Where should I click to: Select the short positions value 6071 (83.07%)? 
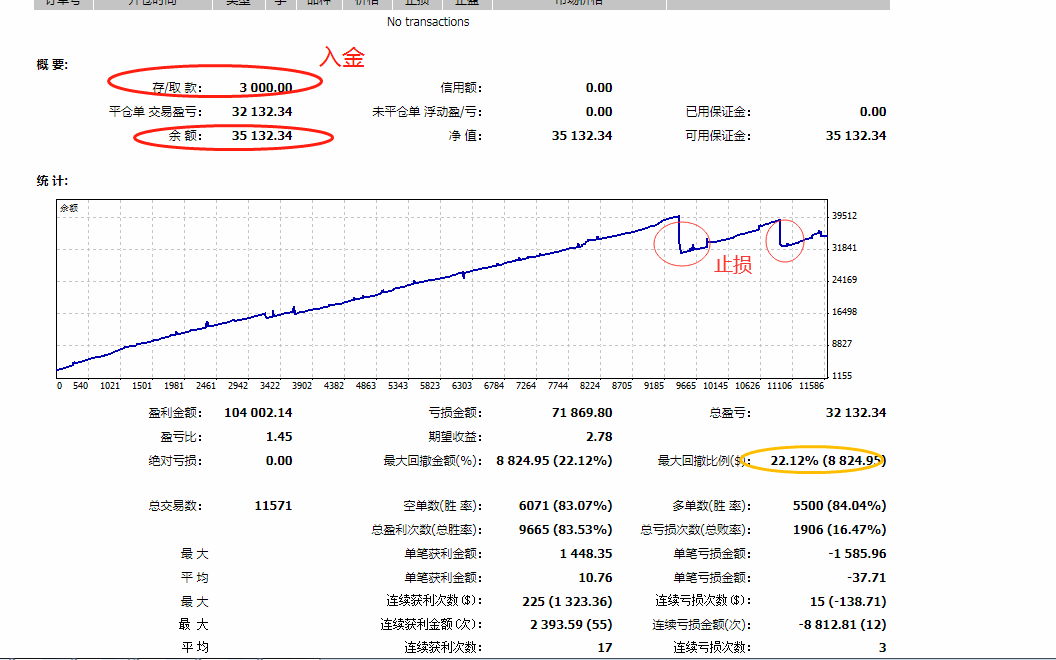coord(565,506)
